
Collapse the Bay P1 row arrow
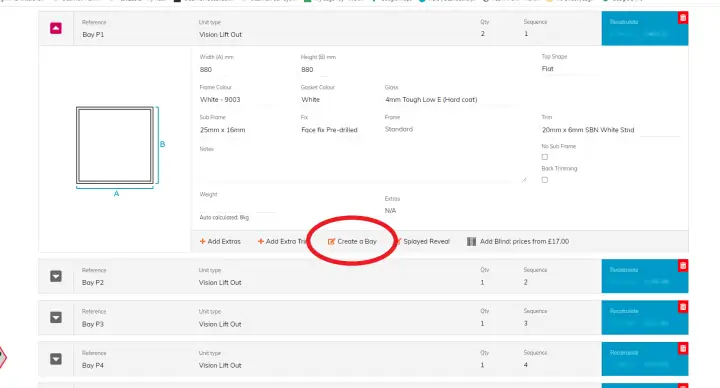pyautogui.click(x=56, y=28)
